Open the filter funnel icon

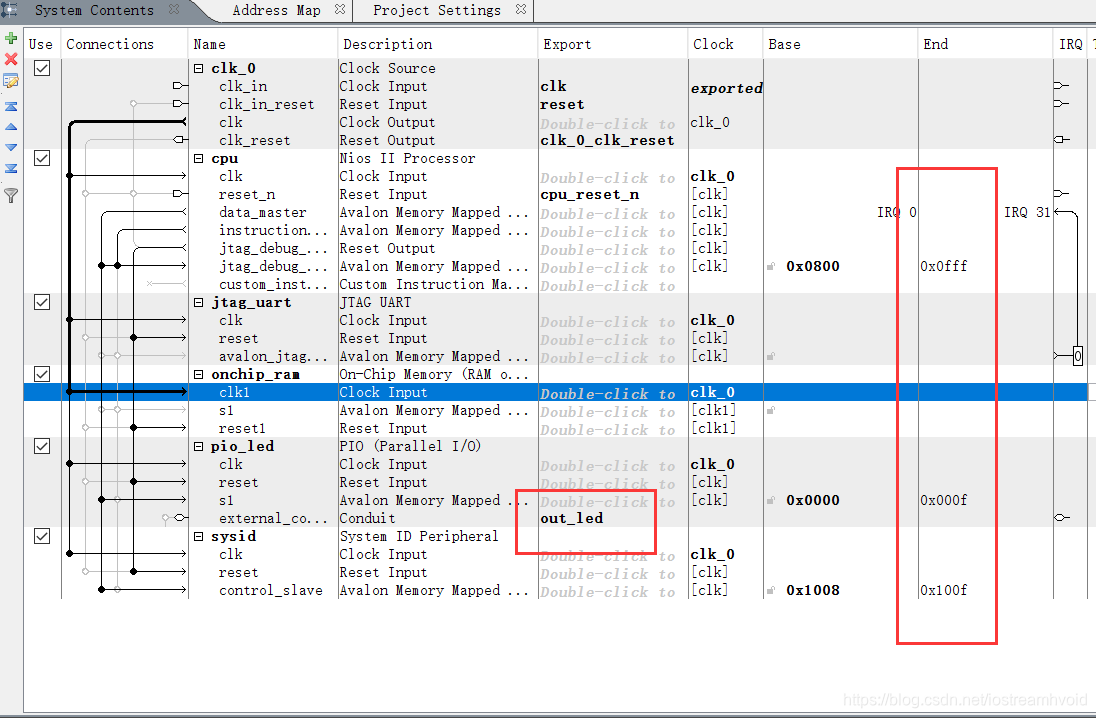coord(11,196)
